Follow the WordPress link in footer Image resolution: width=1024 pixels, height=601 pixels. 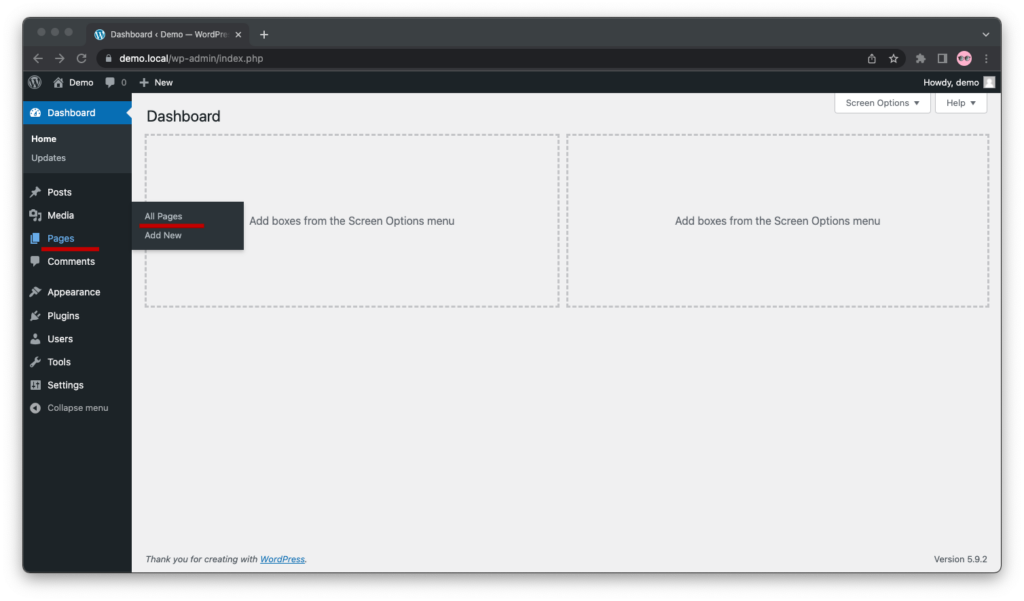[282, 559]
